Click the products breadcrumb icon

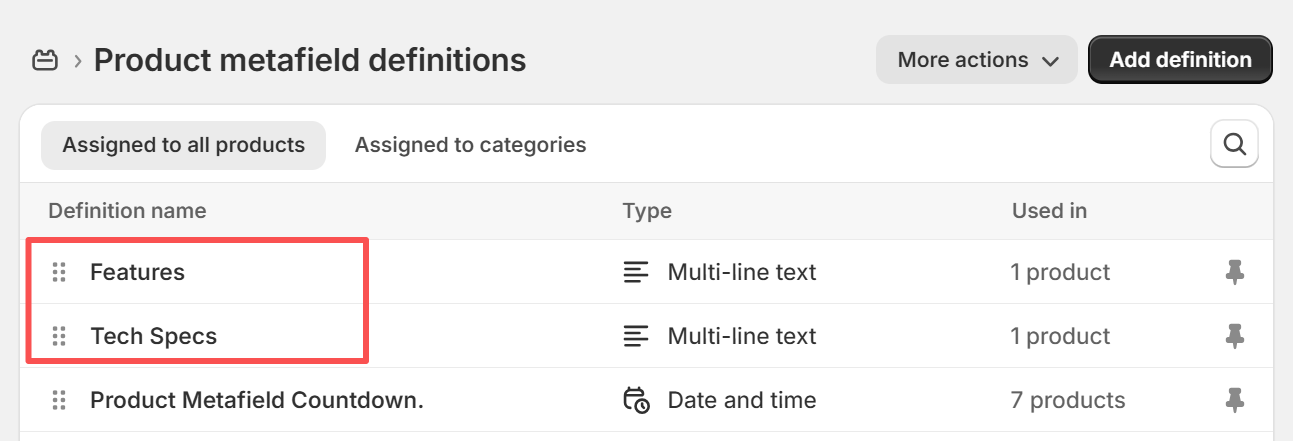click(44, 61)
